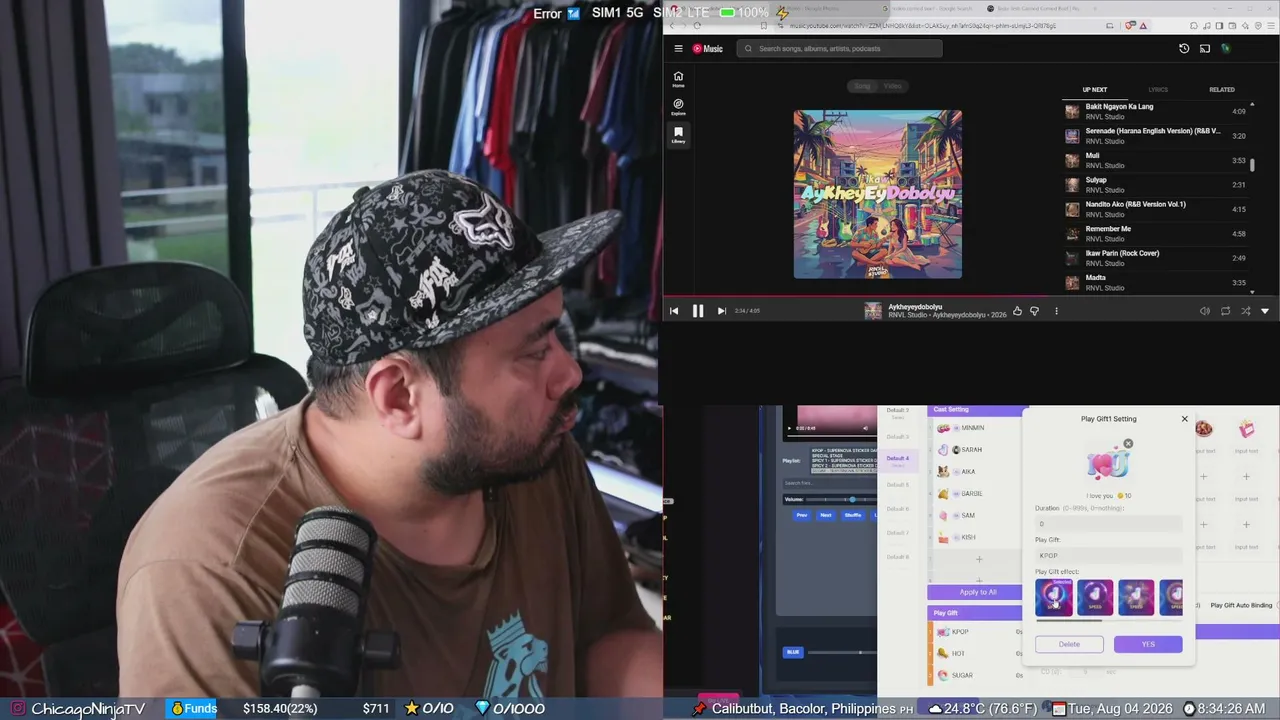
Task: Click the Delete button in gift dialog
Action: [1069, 644]
